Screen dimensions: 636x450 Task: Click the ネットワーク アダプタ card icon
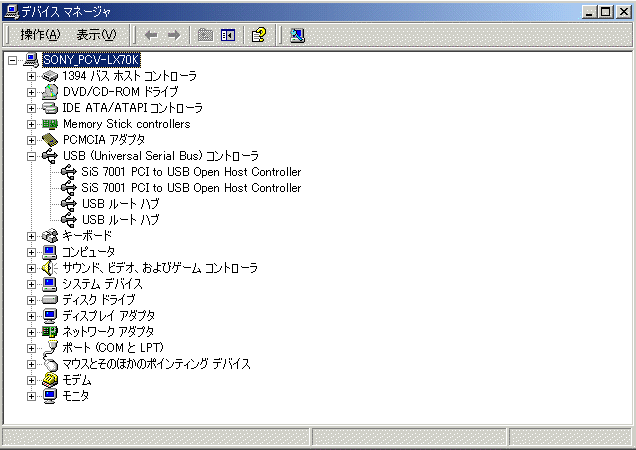coord(50,332)
